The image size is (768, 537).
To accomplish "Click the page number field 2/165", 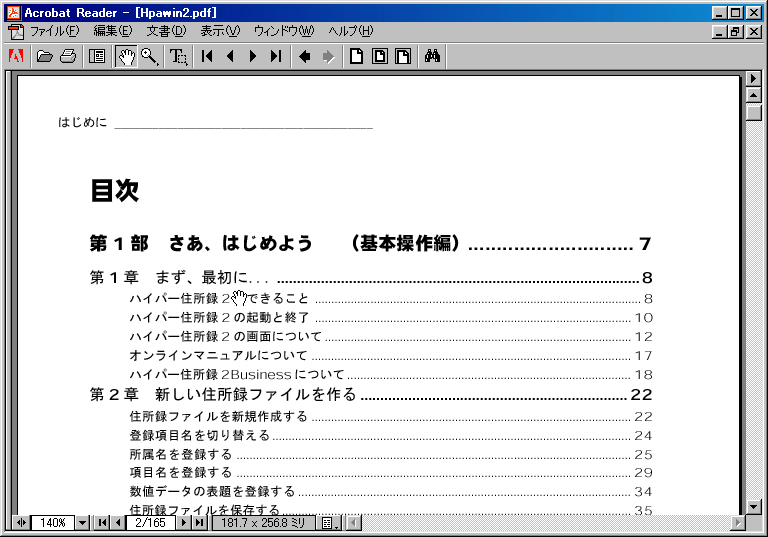I will pyautogui.click(x=150, y=523).
